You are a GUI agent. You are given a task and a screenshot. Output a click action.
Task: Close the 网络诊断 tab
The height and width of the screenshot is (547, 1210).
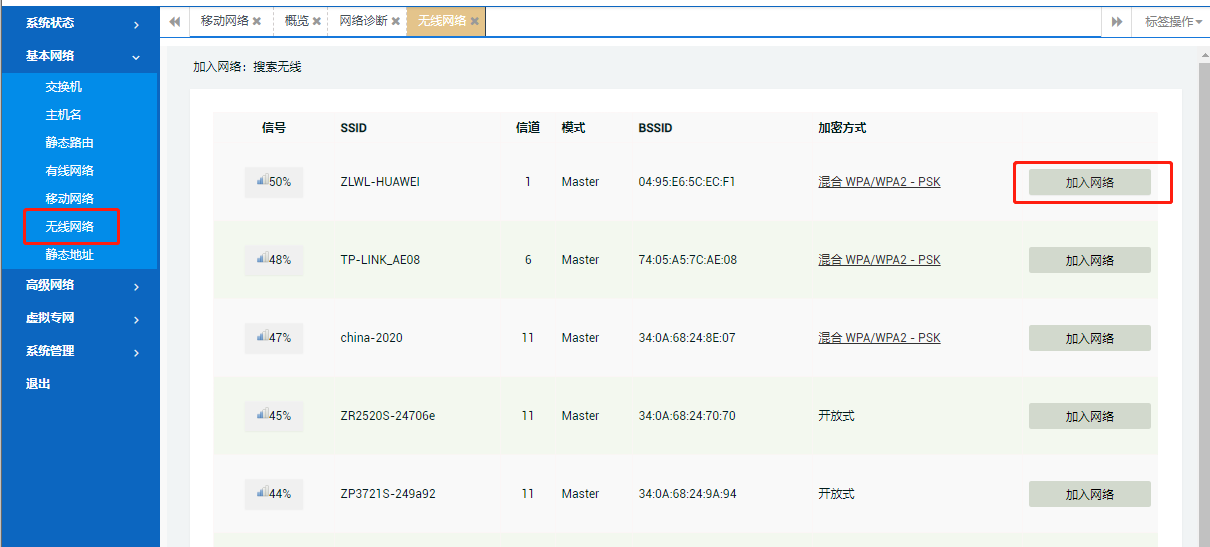[x=395, y=21]
